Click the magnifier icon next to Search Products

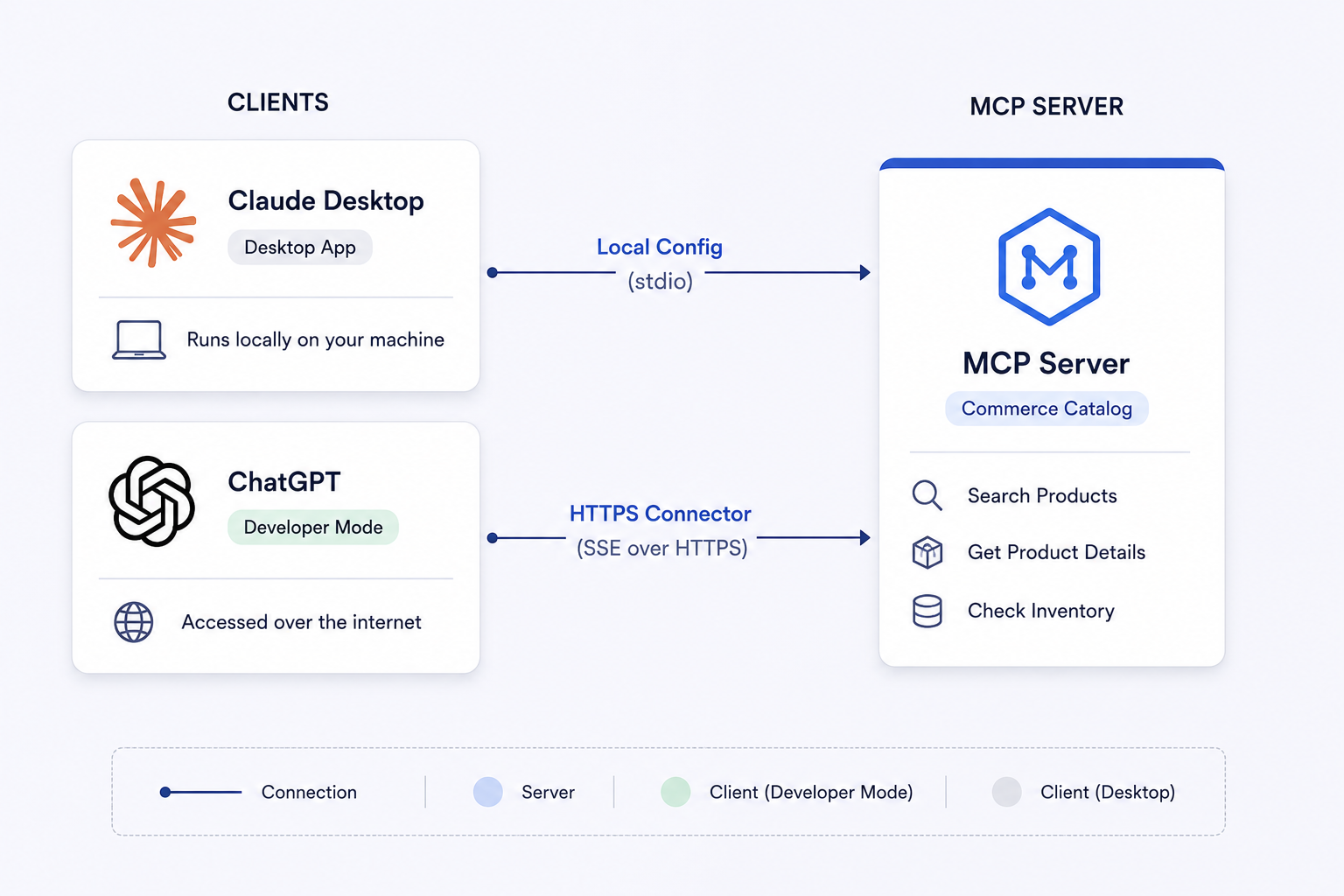coord(927,495)
